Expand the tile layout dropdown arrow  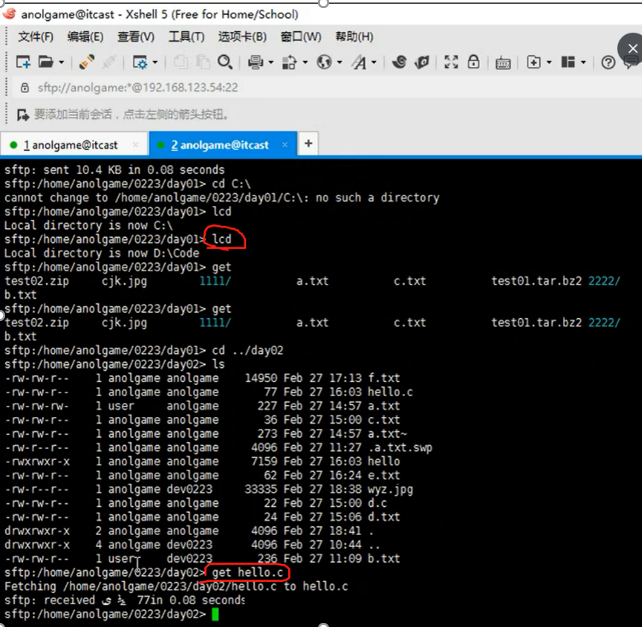[583, 62]
